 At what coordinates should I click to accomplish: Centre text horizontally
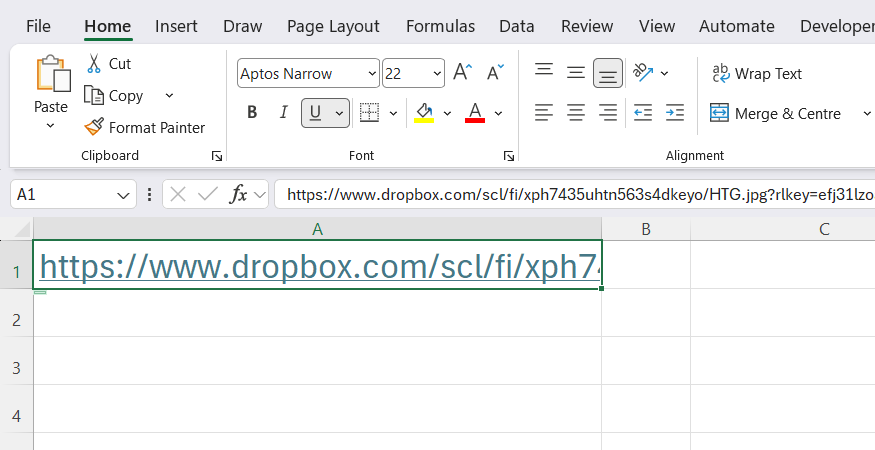pos(576,113)
